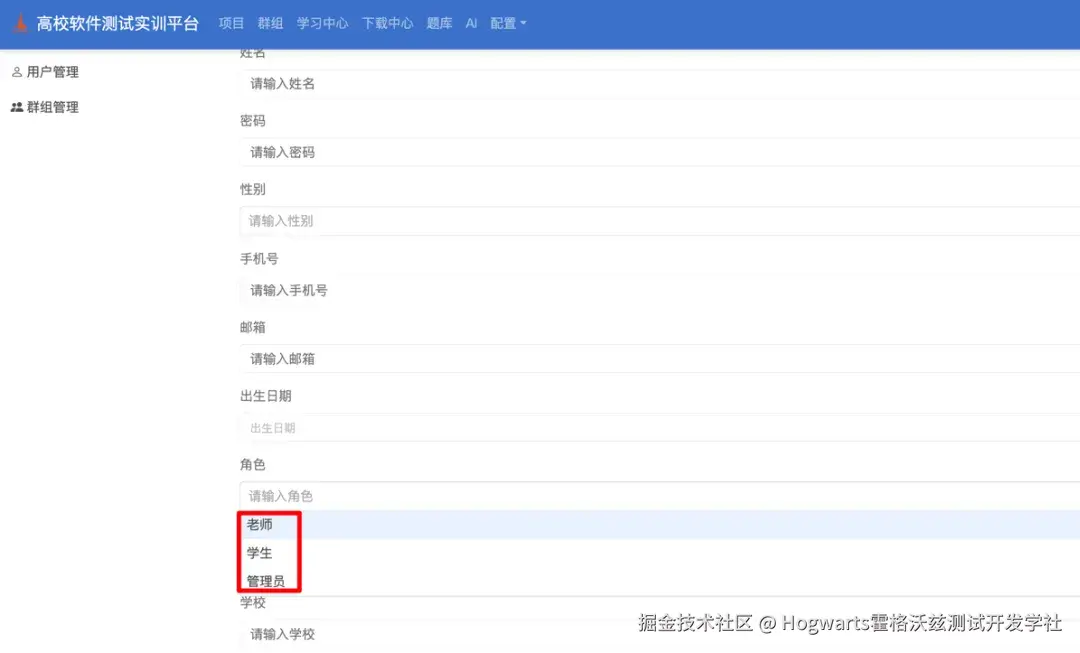
Task: Open the 项目 menu
Action: 230,22
